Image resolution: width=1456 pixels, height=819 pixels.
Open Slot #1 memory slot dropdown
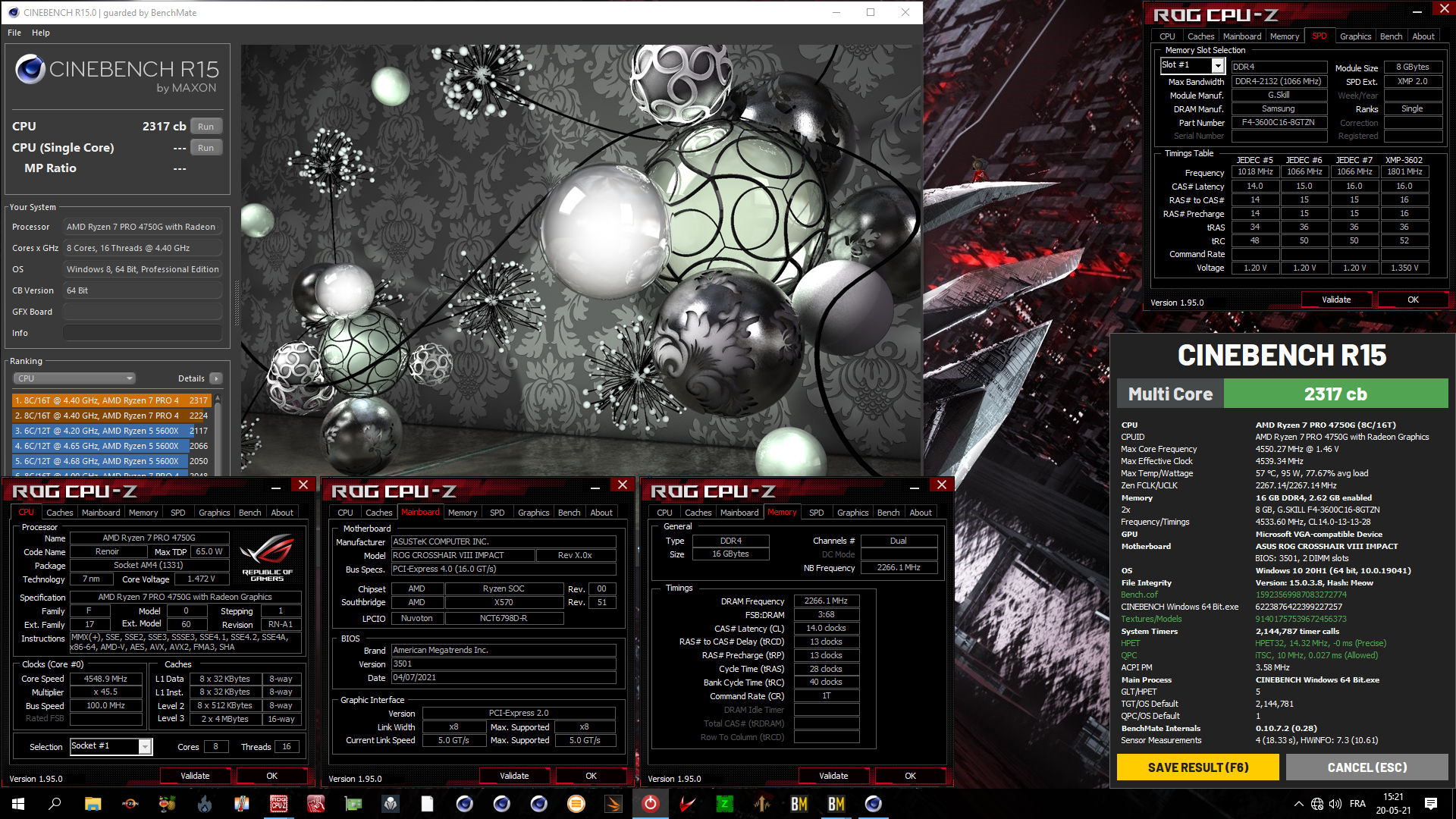[1217, 66]
